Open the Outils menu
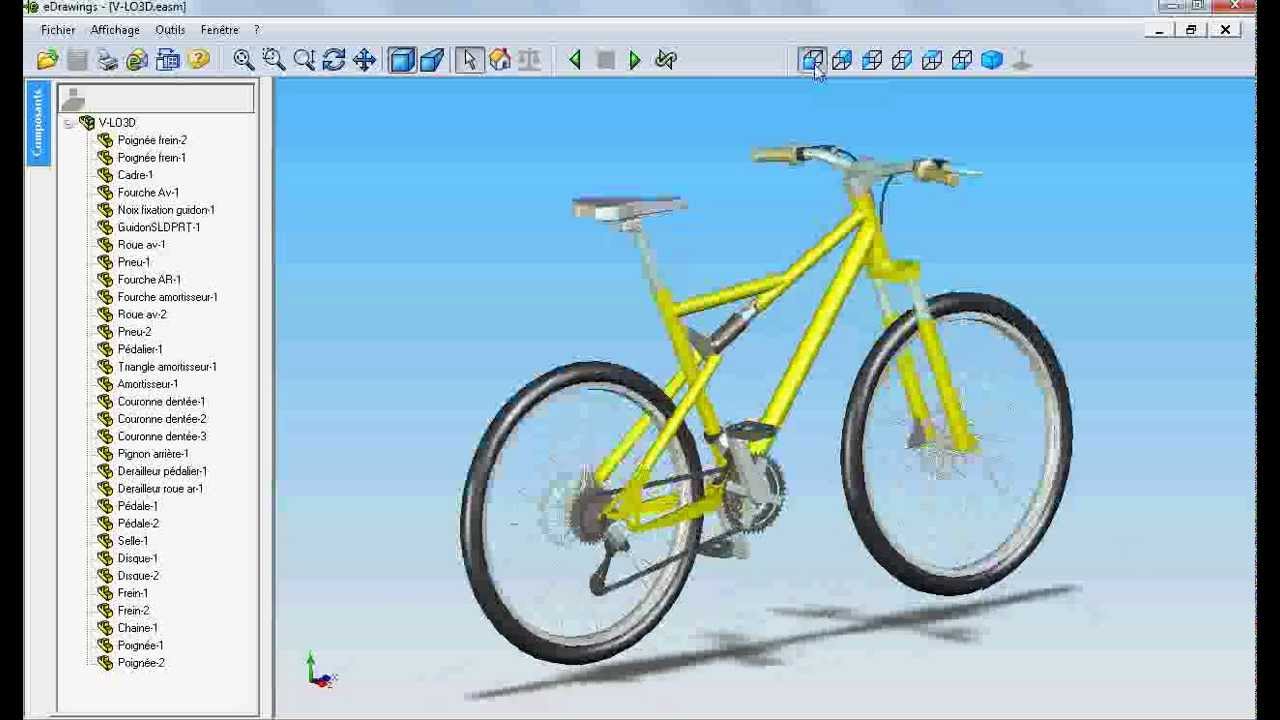This screenshot has width=1280, height=720. coord(170,30)
